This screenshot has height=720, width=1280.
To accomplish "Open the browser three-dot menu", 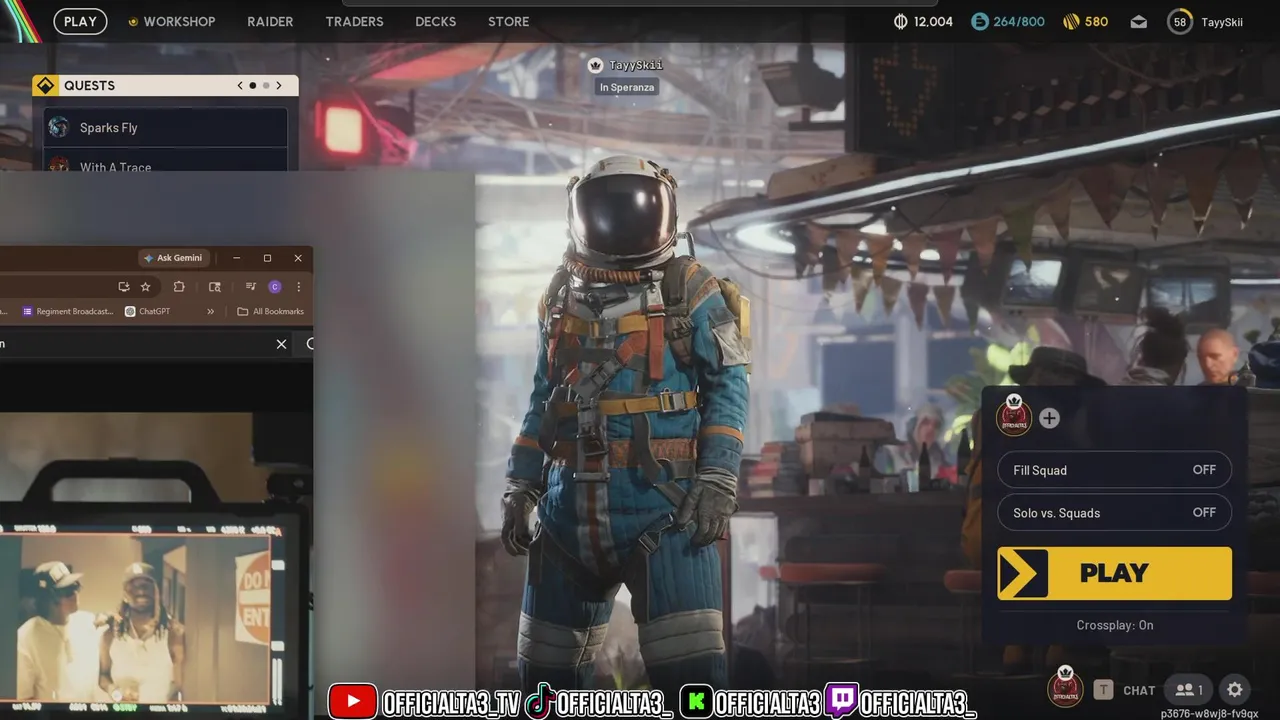I will coord(298,286).
